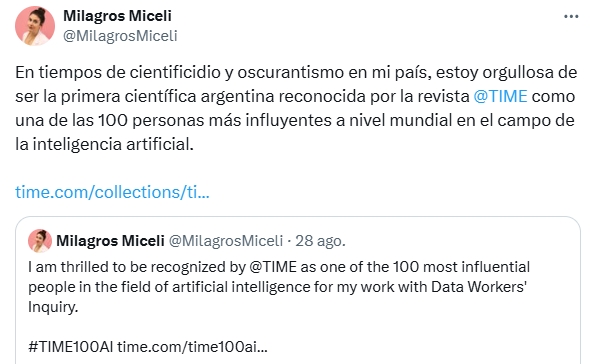
Task: Click the 'cientificidio y oscurantismo' first line
Action: click(296, 72)
